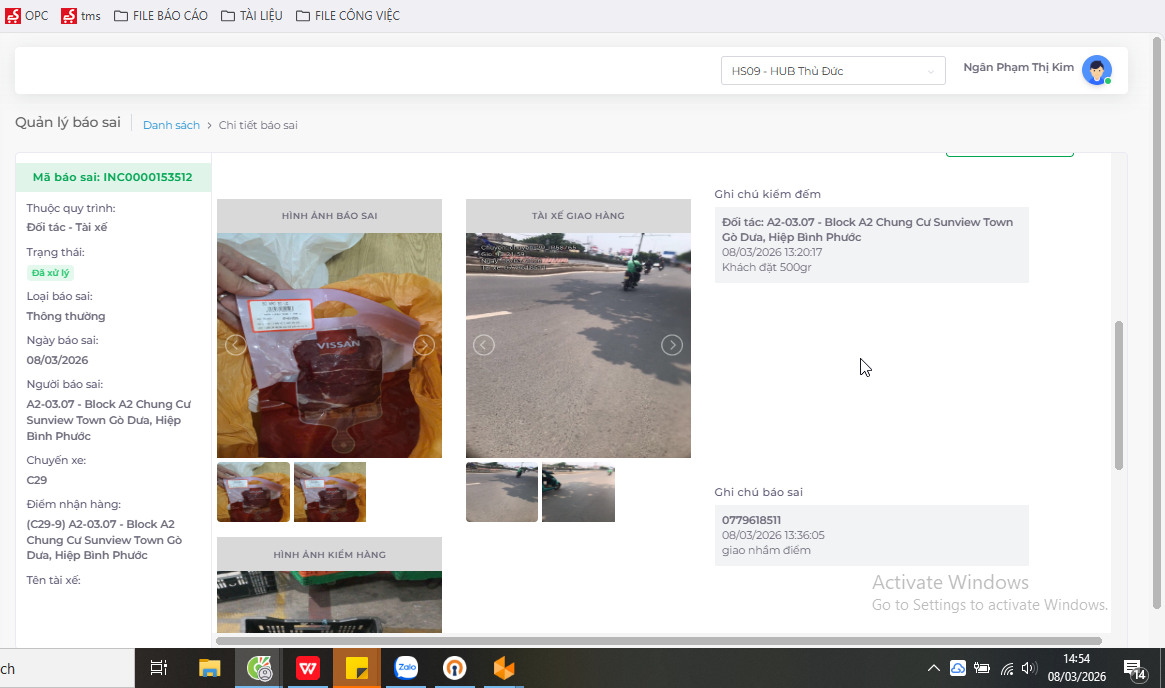The width and height of the screenshot is (1165, 688).
Task: Open Sticky Notes from taskbar
Action: click(x=357, y=668)
